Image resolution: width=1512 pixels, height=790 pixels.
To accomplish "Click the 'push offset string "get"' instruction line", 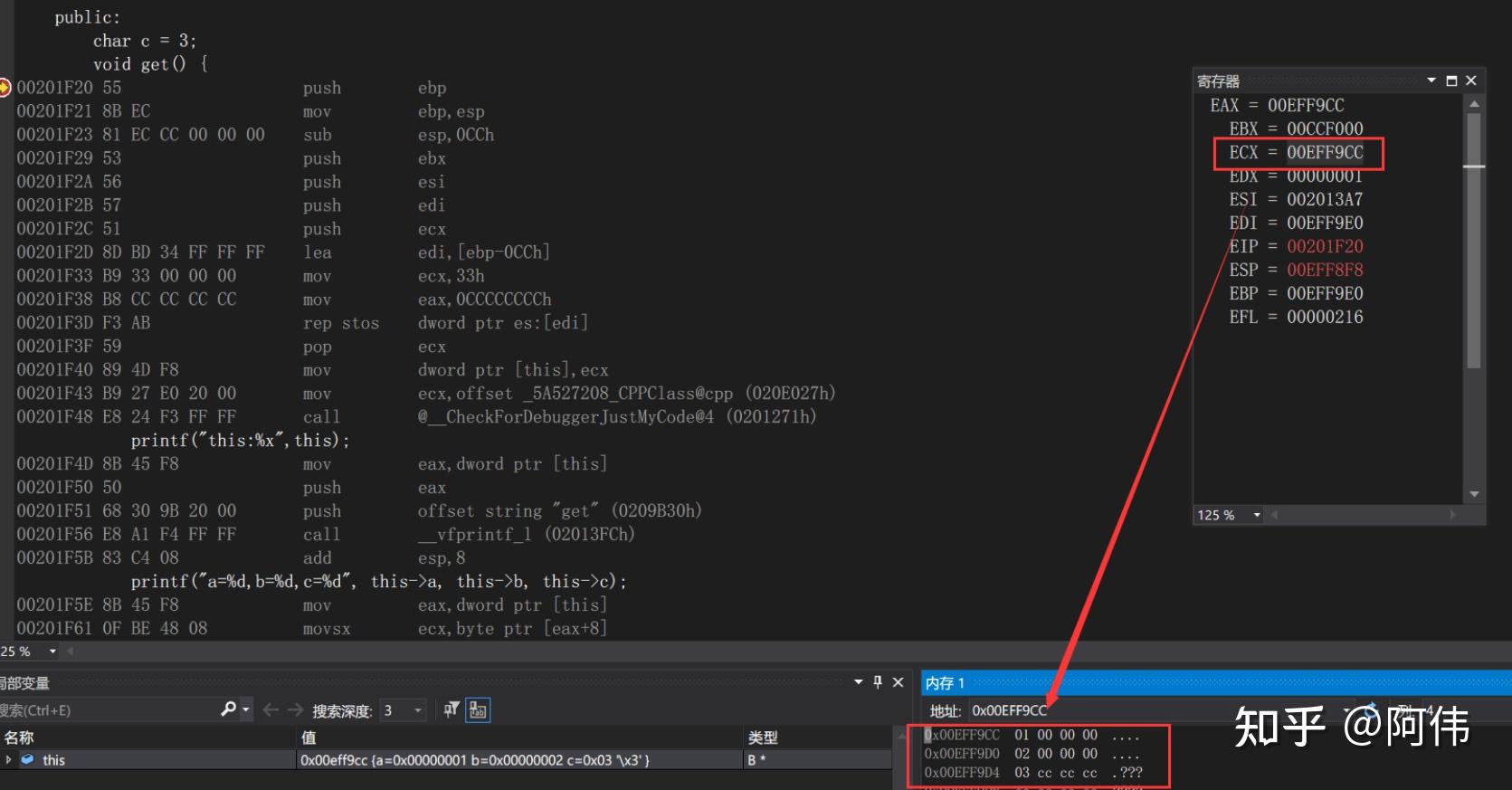I will (359, 511).
